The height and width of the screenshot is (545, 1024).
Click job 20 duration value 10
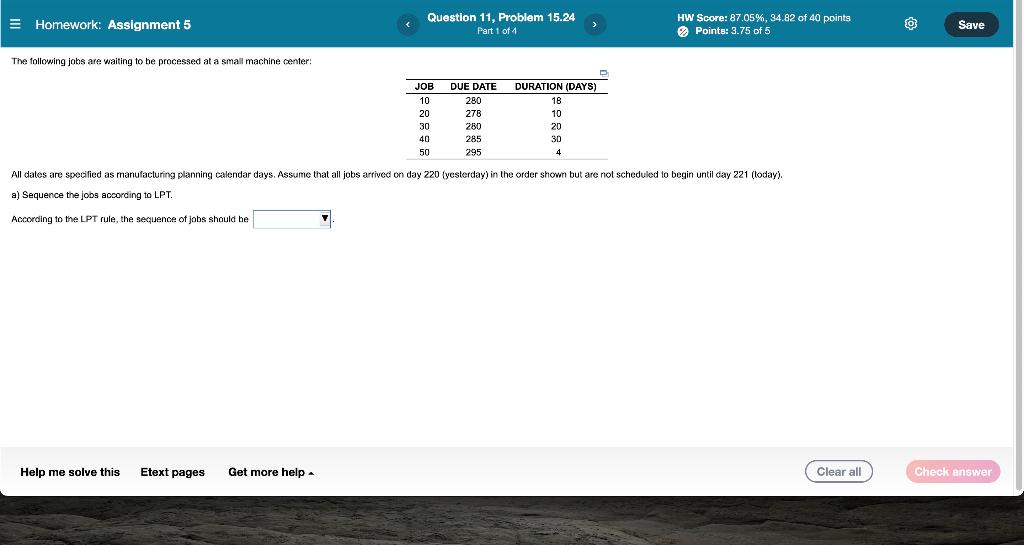(x=556, y=114)
